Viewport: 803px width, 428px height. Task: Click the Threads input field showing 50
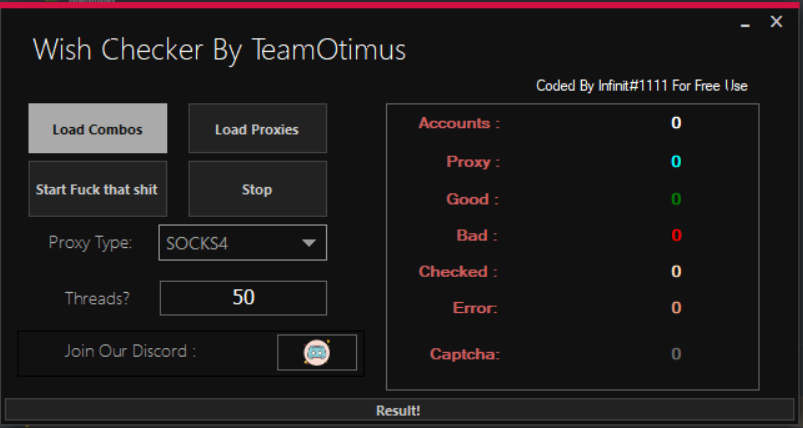click(243, 297)
